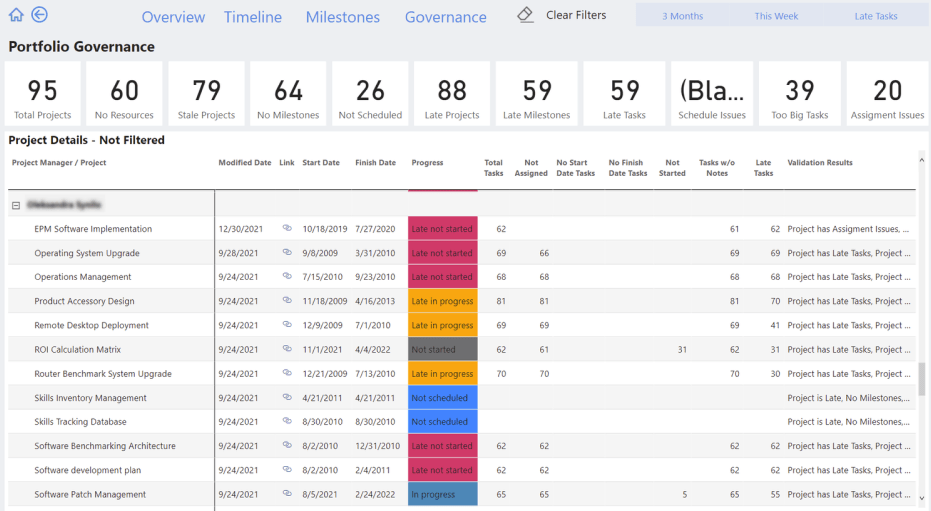
Task: Click In progress status for Software Patch Management
Action: coord(442,494)
